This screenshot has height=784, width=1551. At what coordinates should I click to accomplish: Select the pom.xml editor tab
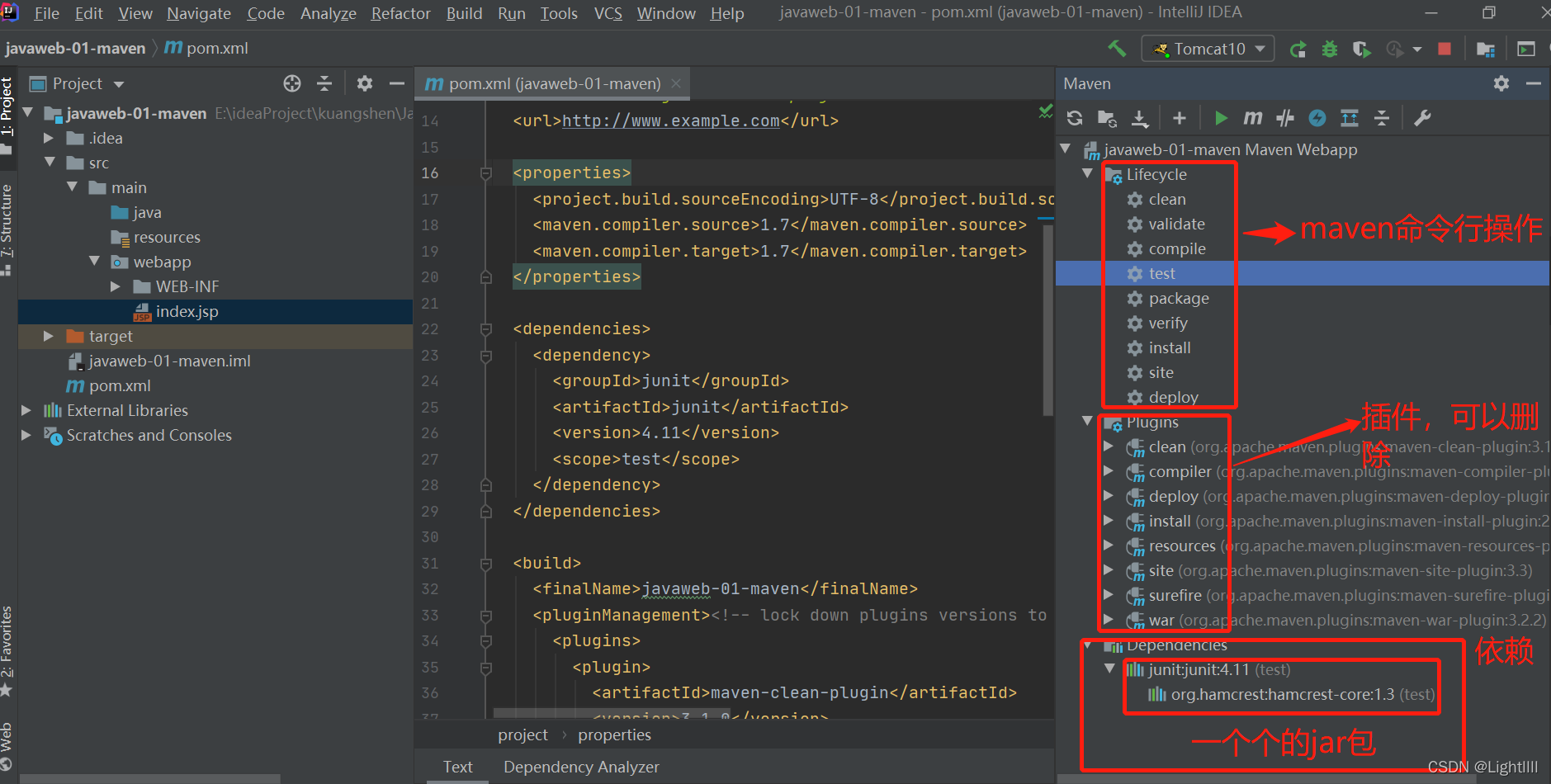point(551,83)
